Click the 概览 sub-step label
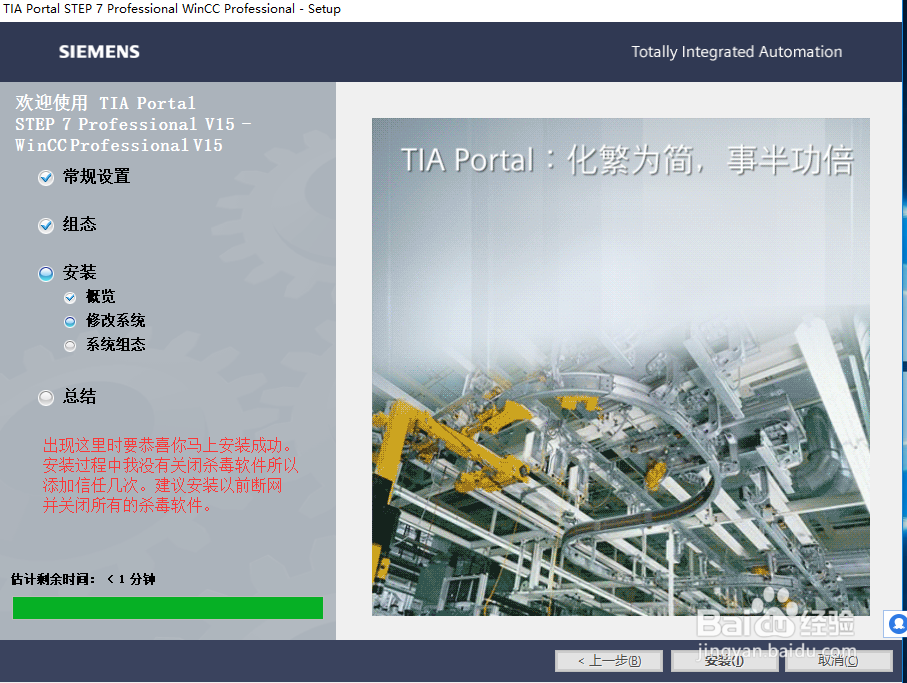Image resolution: width=907 pixels, height=683 pixels. pos(101,297)
